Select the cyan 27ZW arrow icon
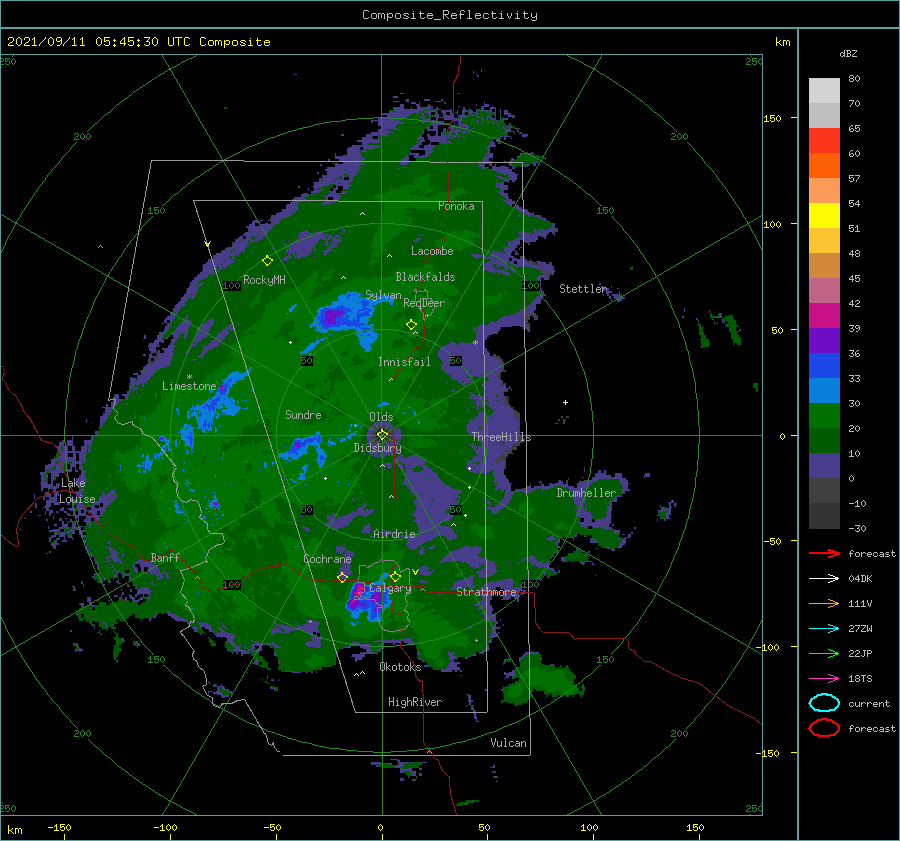The height and width of the screenshot is (841, 900). click(x=824, y=629)
